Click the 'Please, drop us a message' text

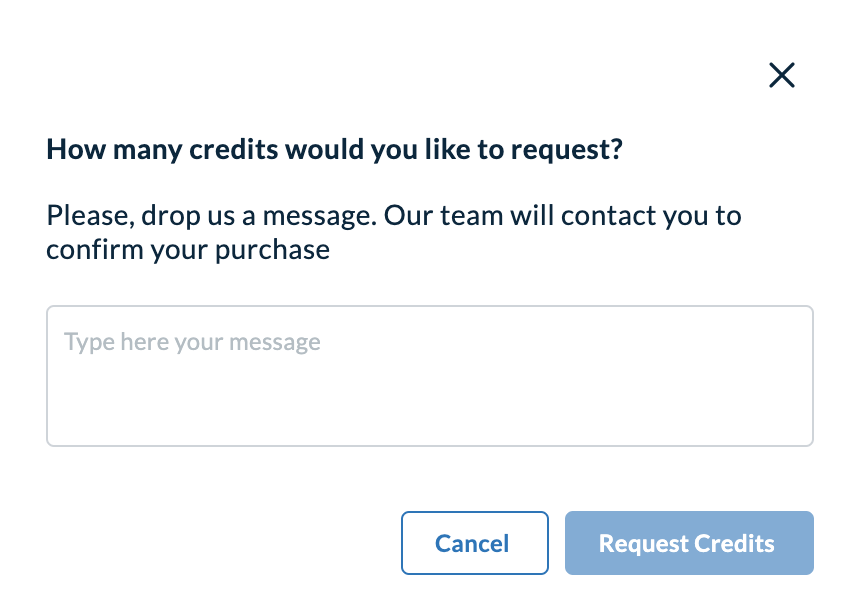210,216
